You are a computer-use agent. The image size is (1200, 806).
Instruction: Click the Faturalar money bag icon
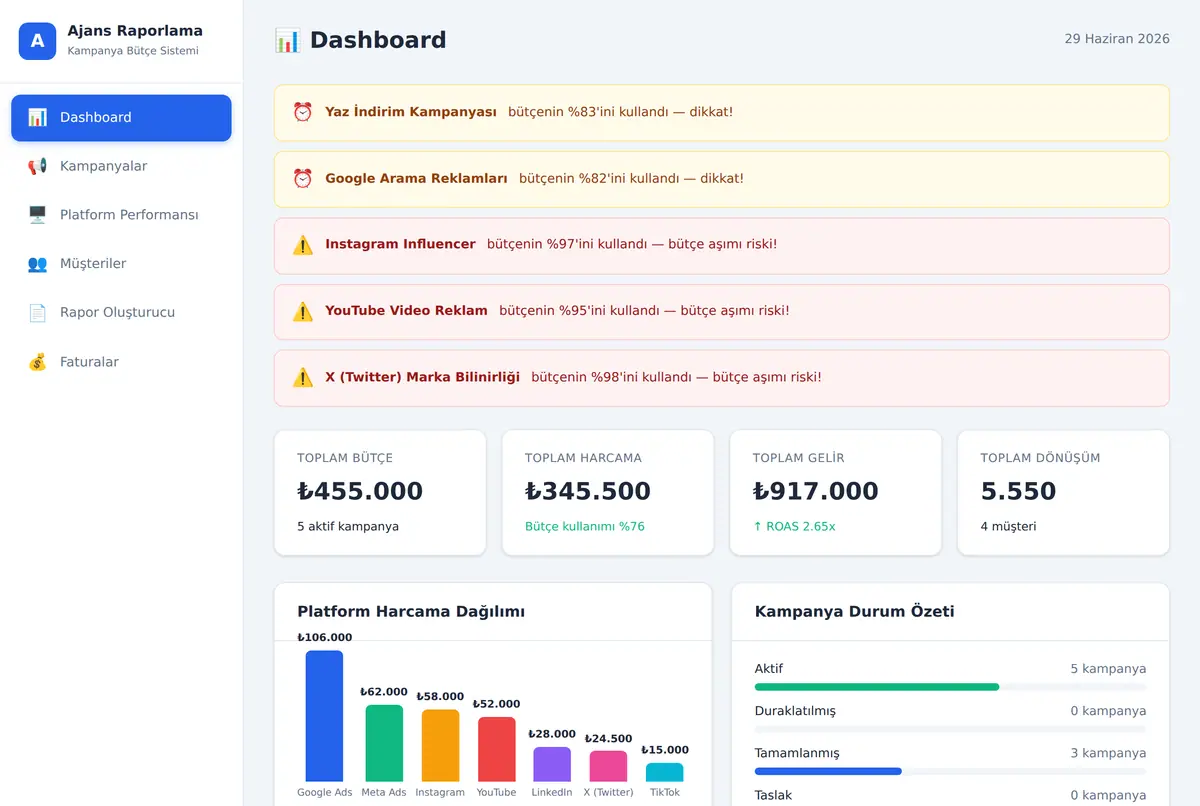(37, 362)
